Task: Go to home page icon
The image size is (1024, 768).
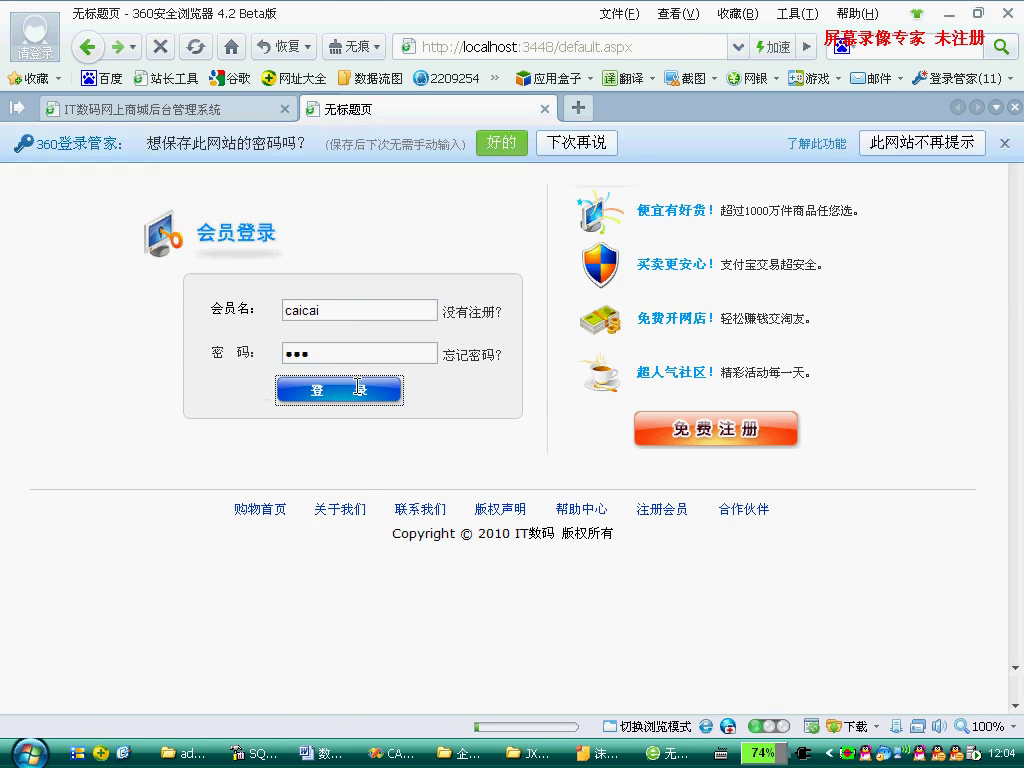Action: click(x=231, y=47)
